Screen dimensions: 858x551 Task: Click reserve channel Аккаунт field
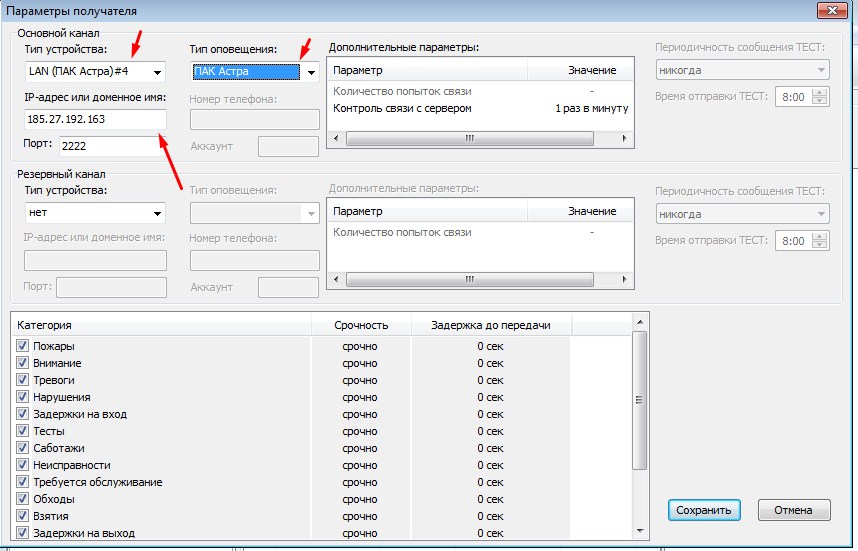[288, 287]
